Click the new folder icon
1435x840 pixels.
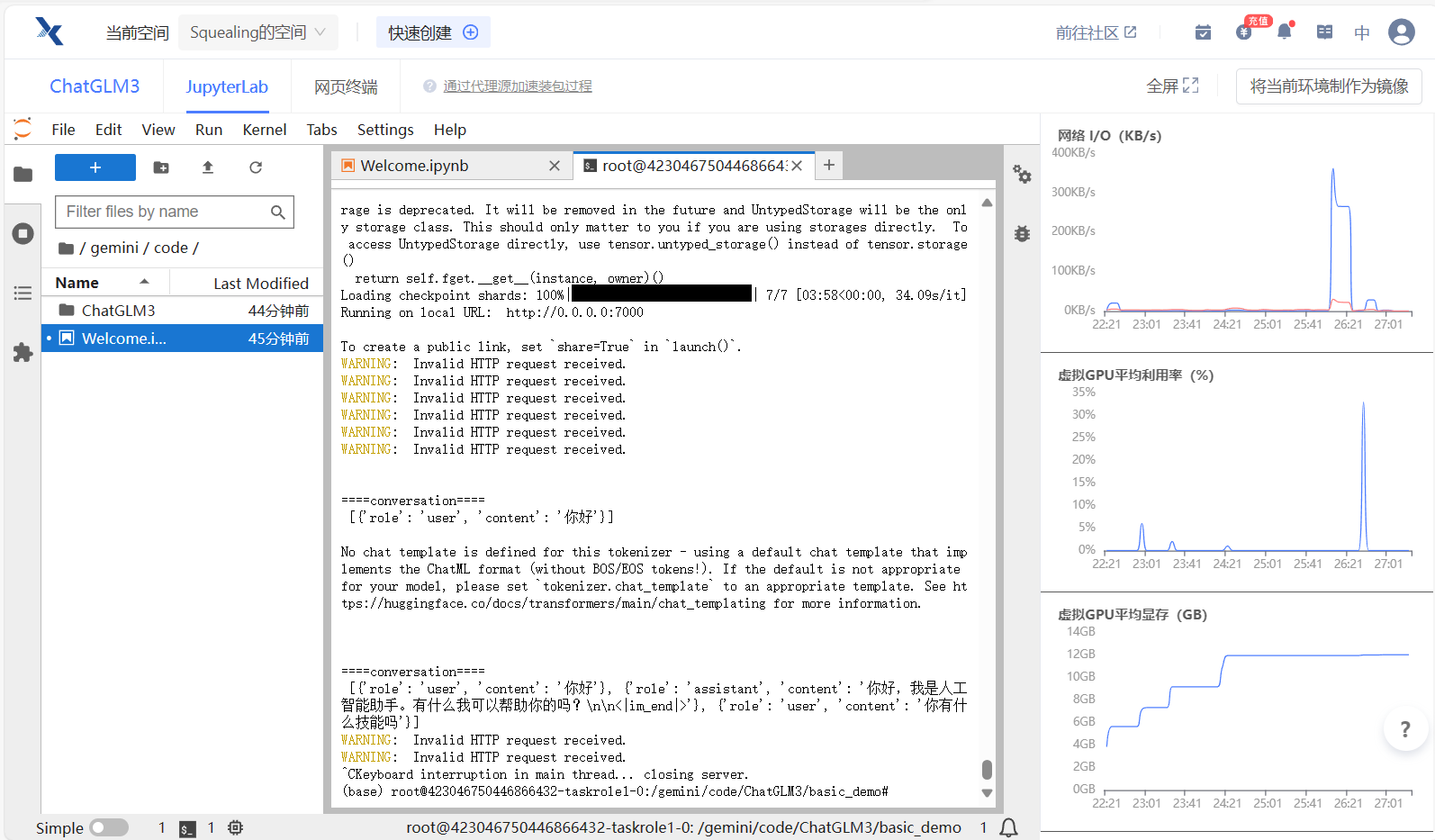(161, 167)
